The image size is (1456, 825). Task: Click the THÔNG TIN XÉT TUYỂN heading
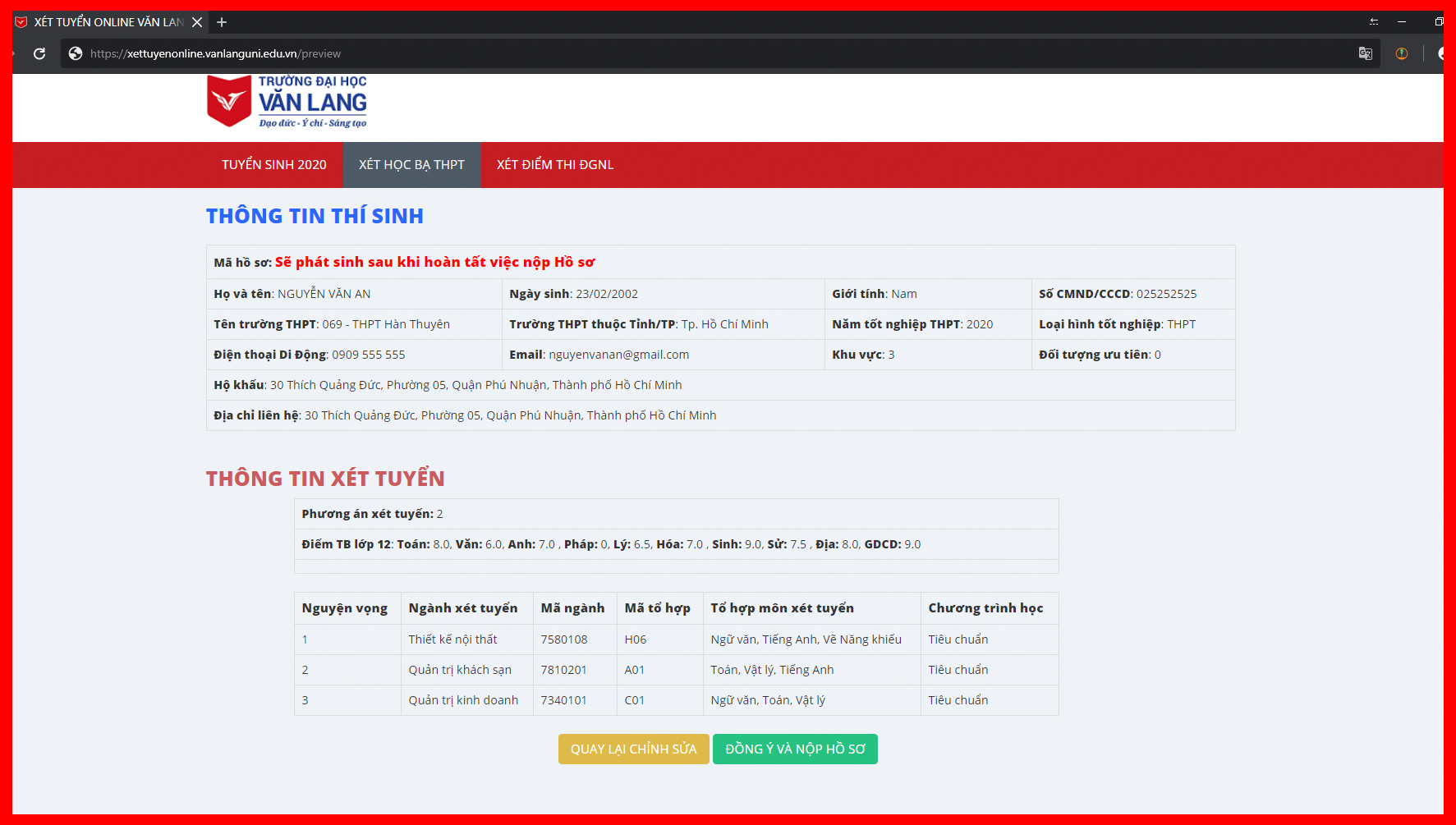coord(325,479)
